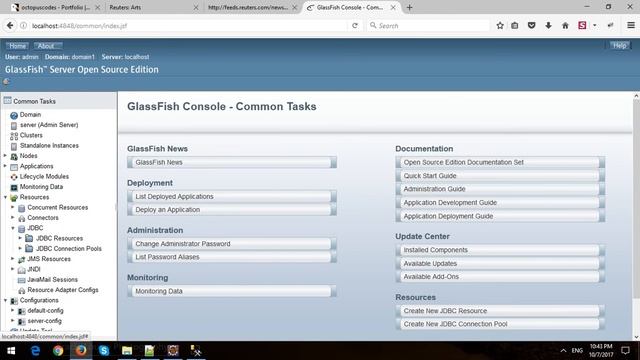The image size is (640, 360).
Task: Open List Password Aliases
Action: [x=232, y=257]
